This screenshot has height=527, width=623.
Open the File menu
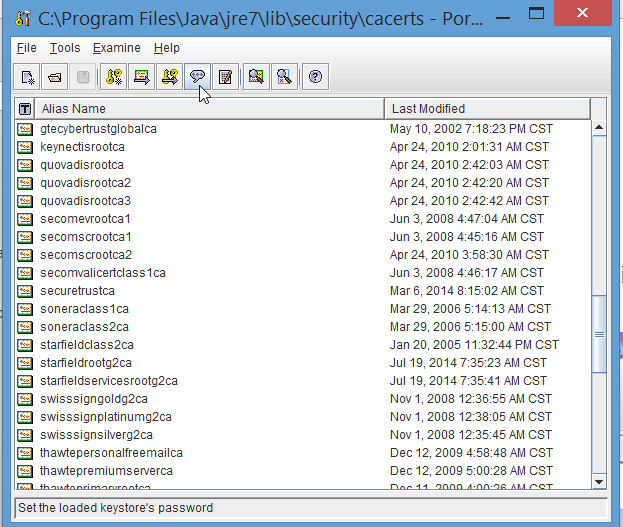(x=27, y=48)
